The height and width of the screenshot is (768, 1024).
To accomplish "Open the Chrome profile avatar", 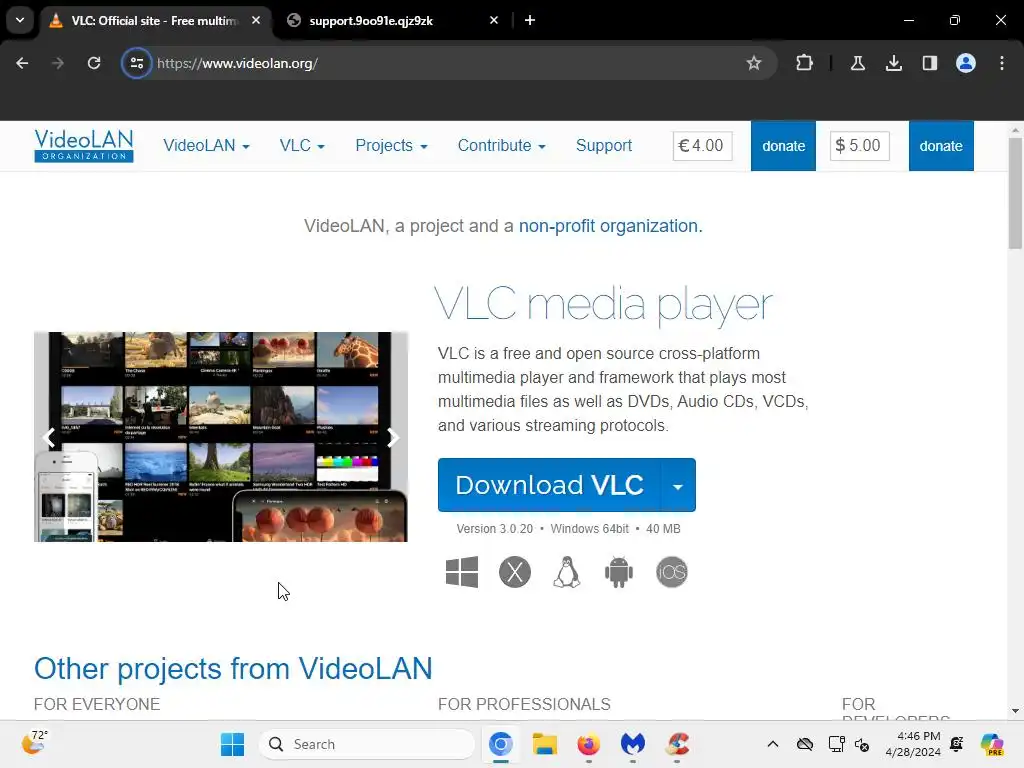I will pyautogui.click(x=966, y=63).
